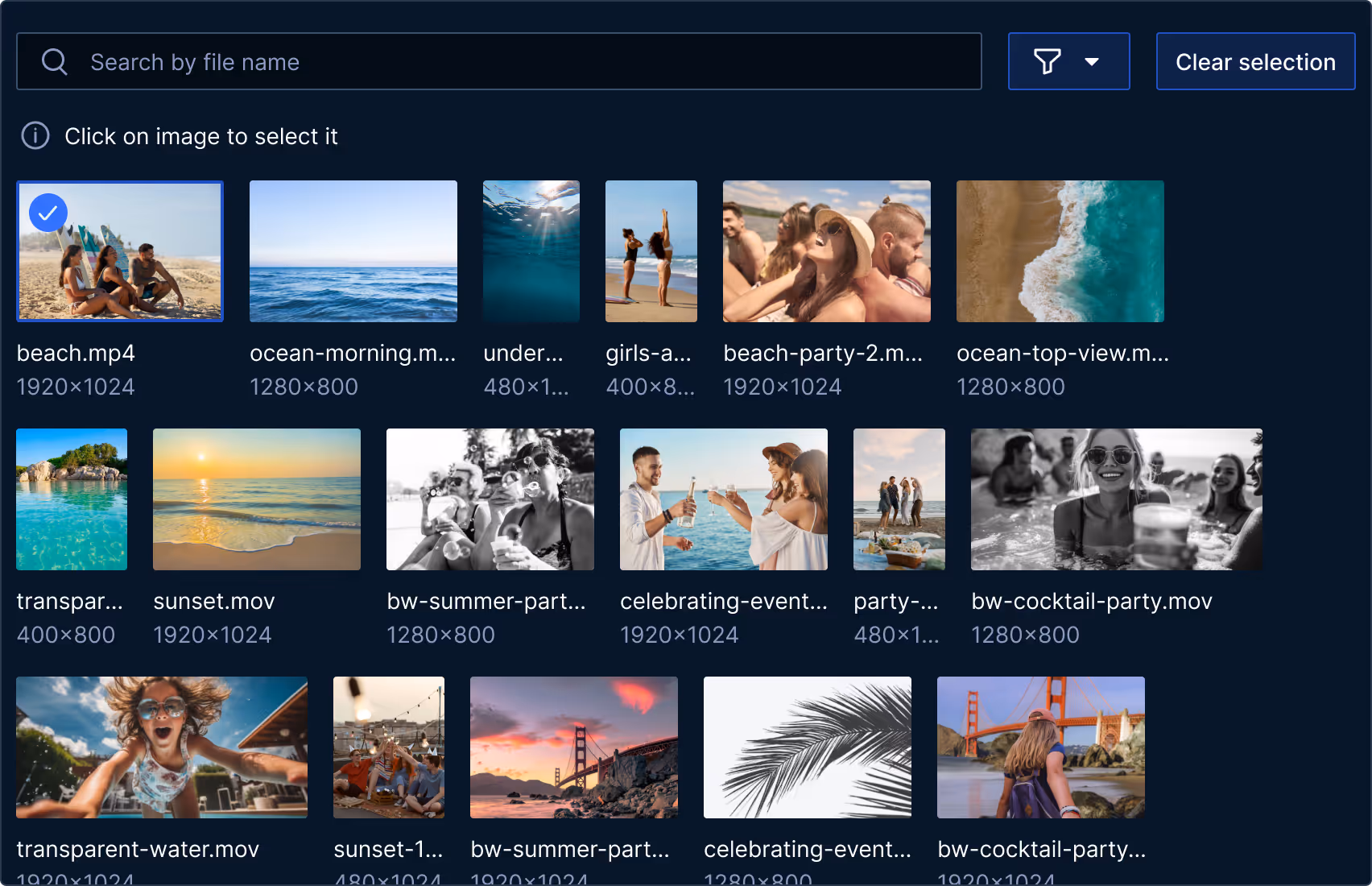Image resolution: width=1372 pixels, height=886 pixels.
Task: Click the Clear selection button
Action: pyautogui.click(x=1255, y=61)
